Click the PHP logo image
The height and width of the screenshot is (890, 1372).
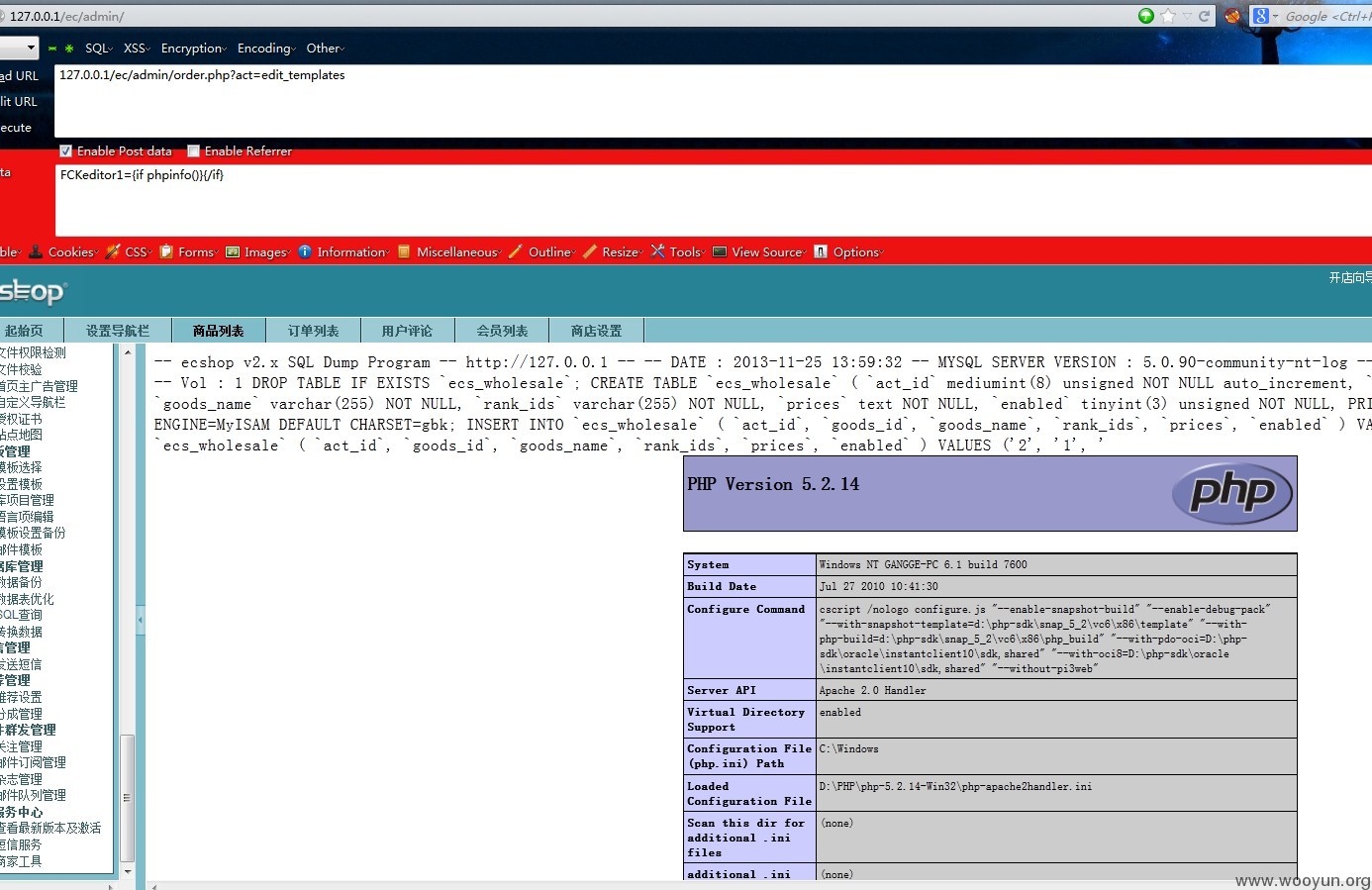tap(1231, 493)
